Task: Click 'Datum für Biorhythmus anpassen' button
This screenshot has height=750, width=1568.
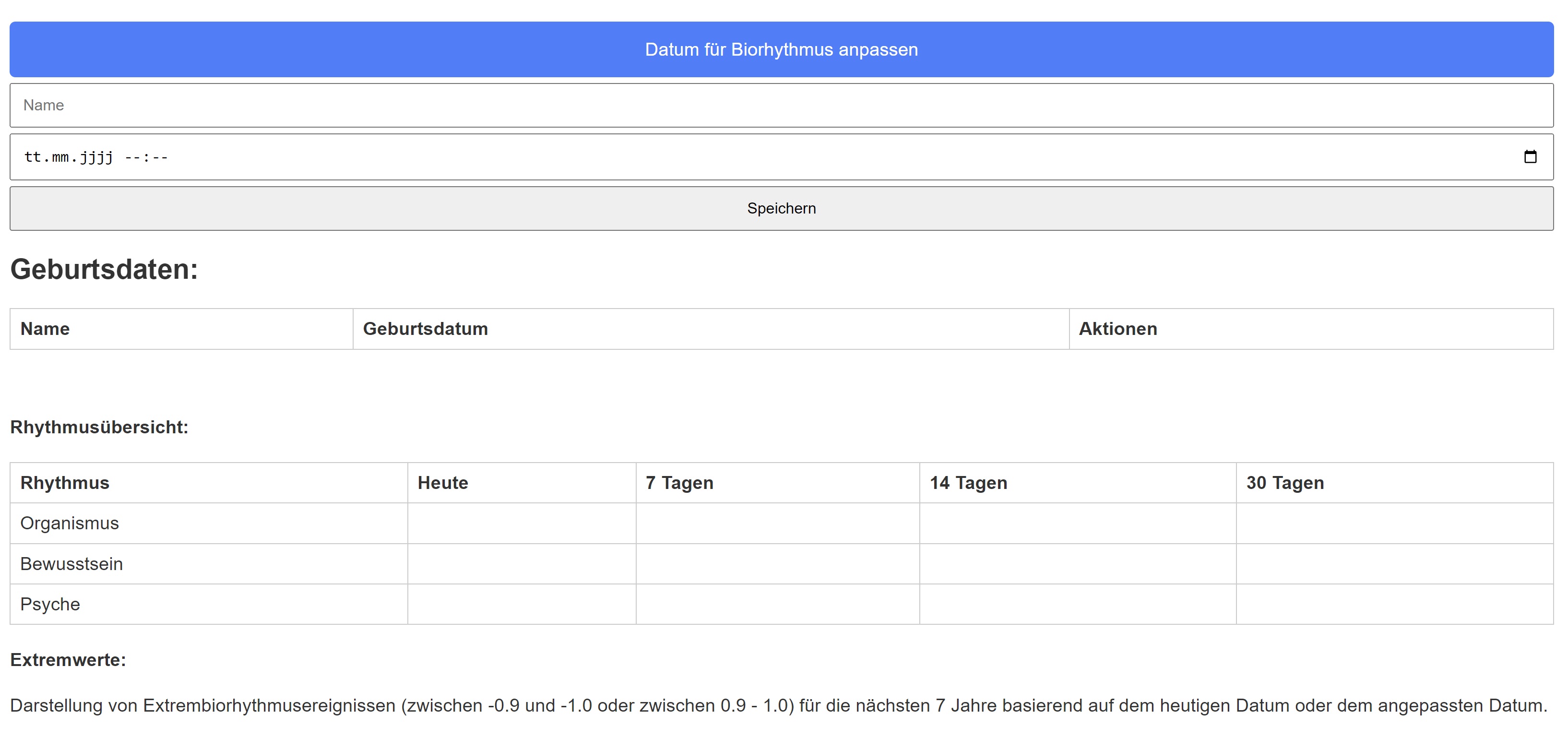Action: click(782, 49)
